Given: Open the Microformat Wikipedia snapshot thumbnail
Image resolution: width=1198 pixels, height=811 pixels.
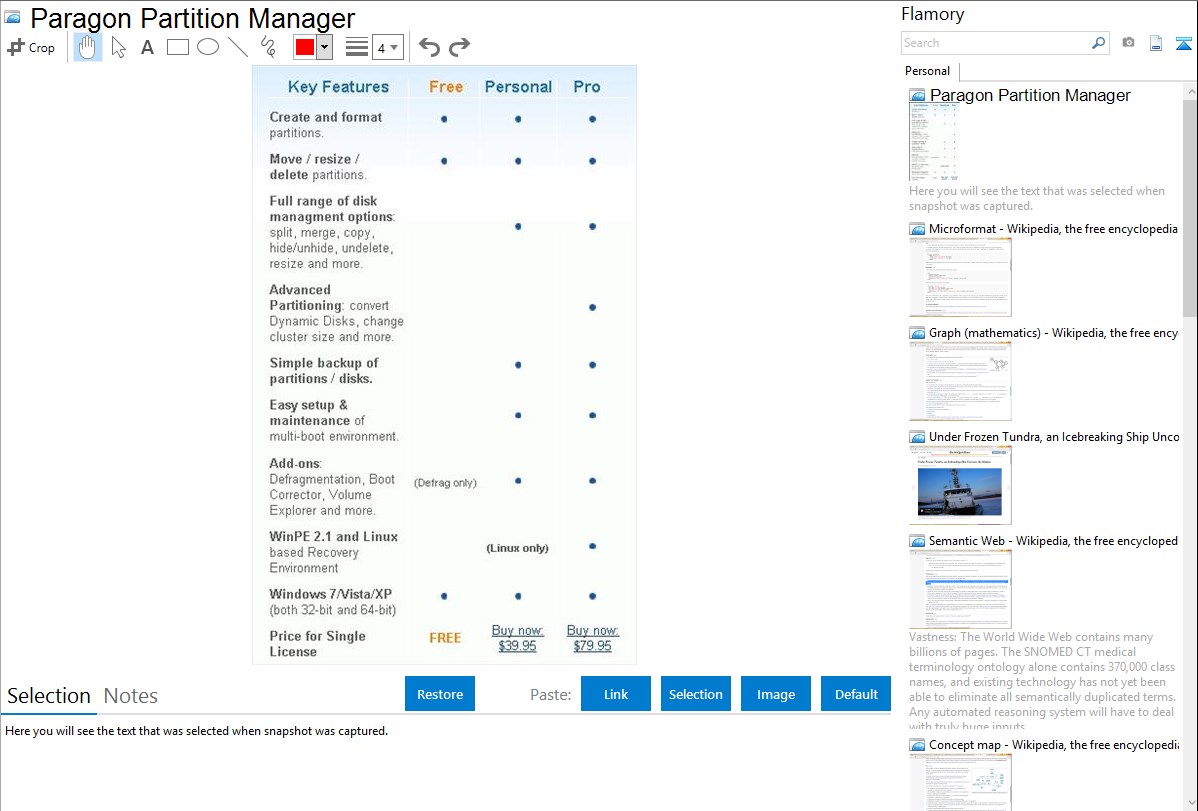Looking at the screenshot, I should pos(960,277).
